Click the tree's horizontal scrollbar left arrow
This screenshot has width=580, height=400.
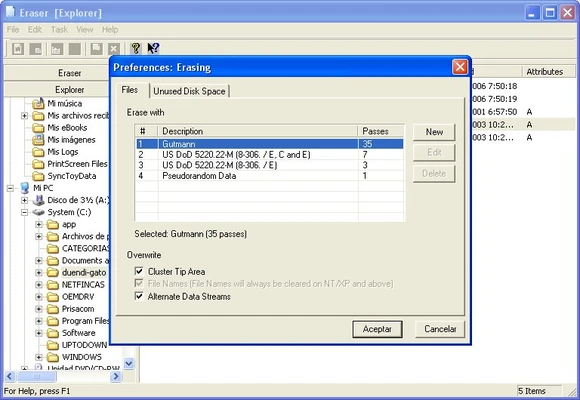pos(10,376)
